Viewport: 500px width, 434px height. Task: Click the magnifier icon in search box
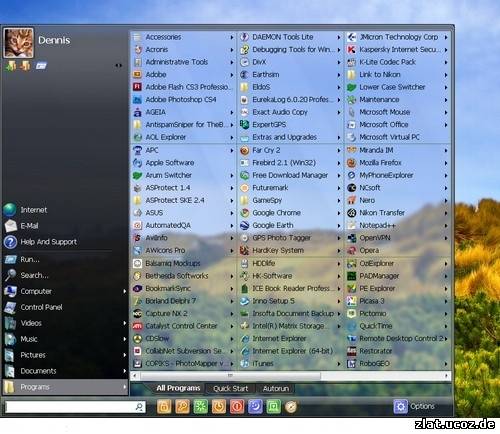click(139, 407)
